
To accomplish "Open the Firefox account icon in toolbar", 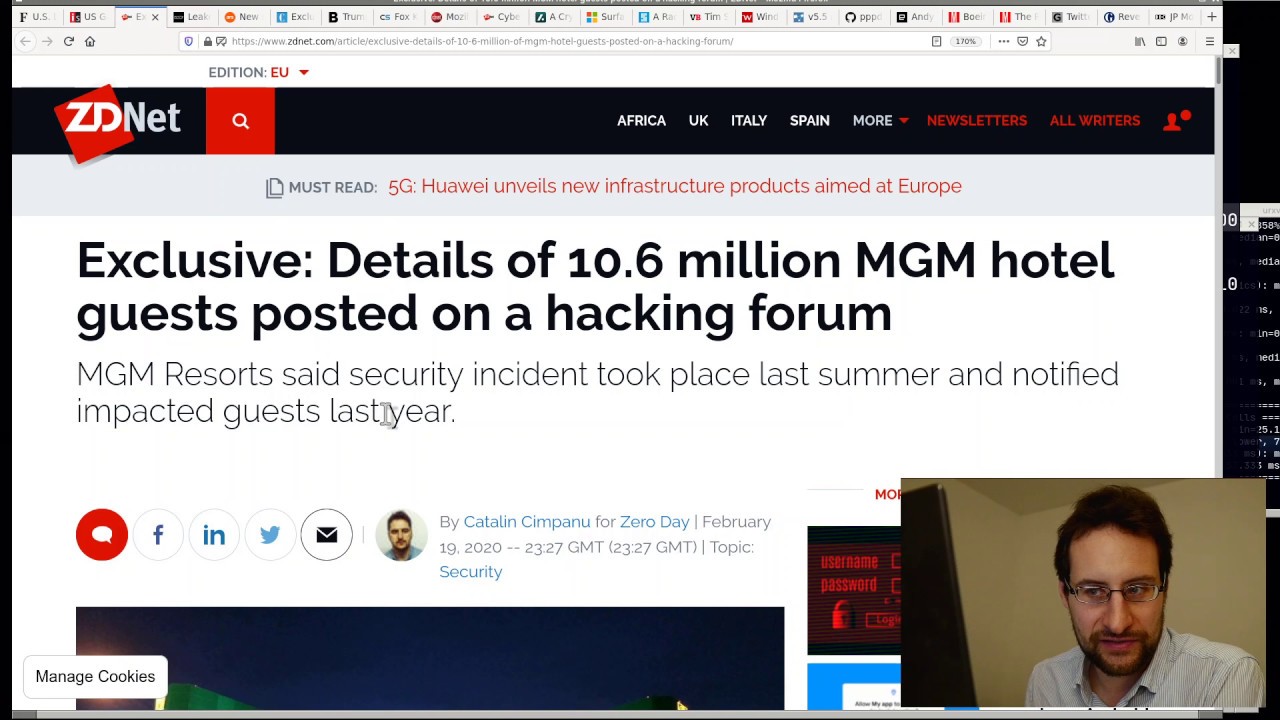I will tap(1182, 41).
